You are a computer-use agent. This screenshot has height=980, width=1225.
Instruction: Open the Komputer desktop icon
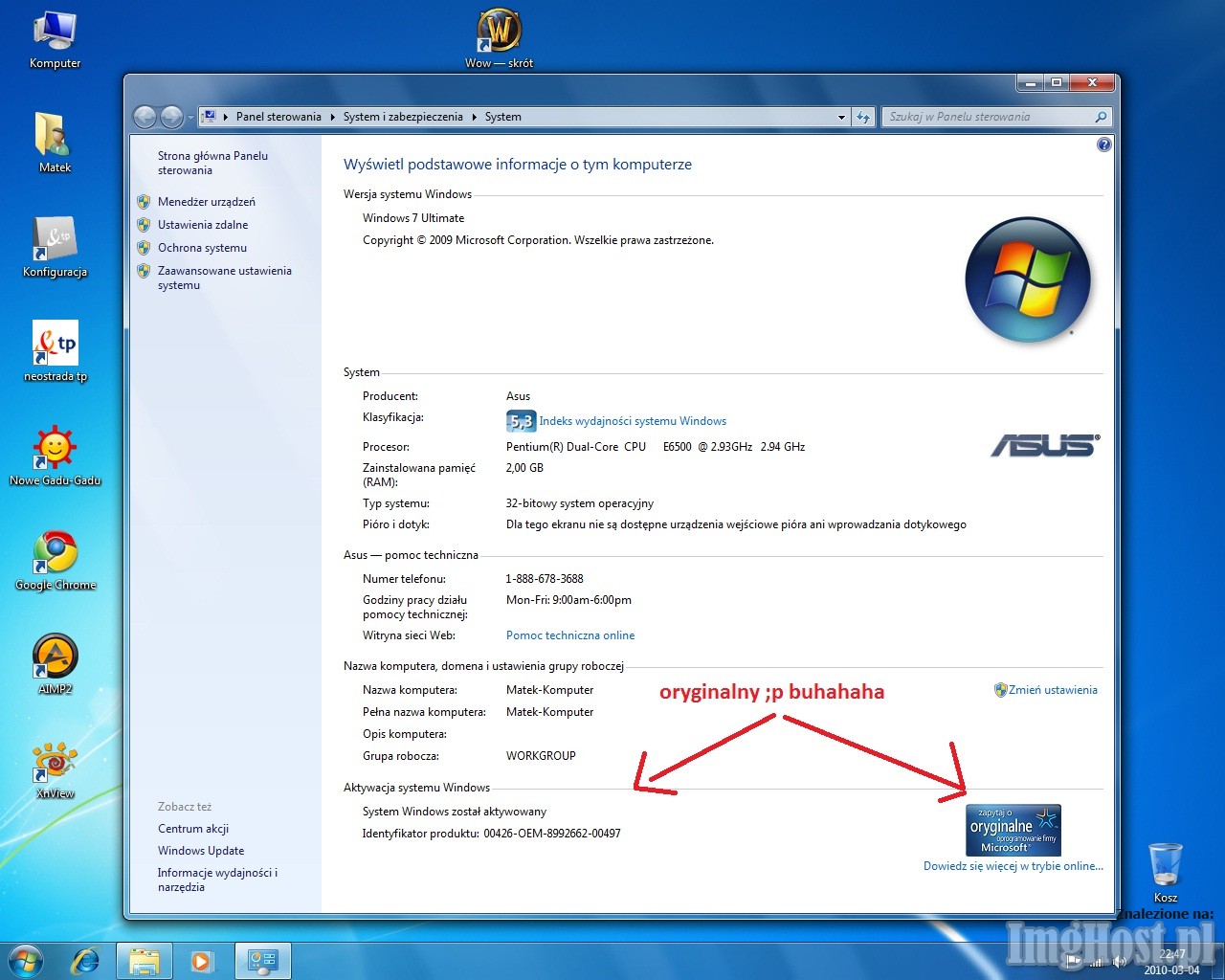point(55,38)
